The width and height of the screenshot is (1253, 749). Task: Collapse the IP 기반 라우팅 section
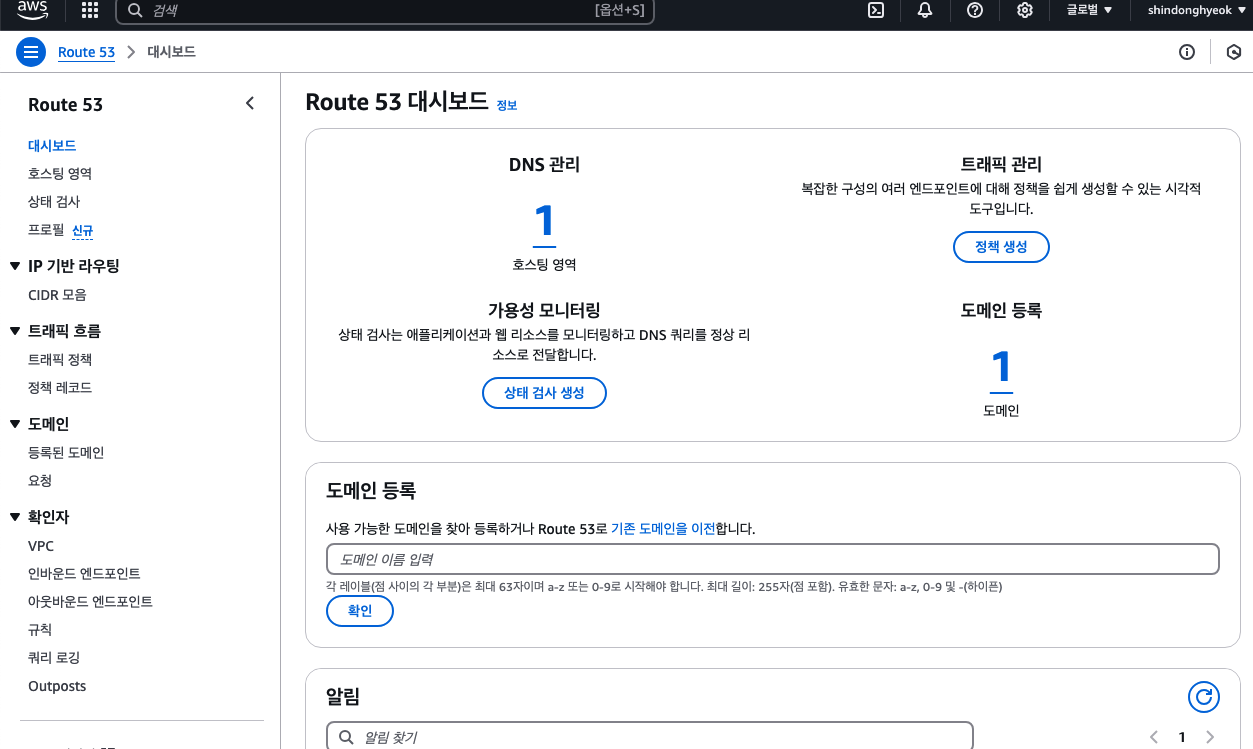pyautogui.click(x=14, y=266)
